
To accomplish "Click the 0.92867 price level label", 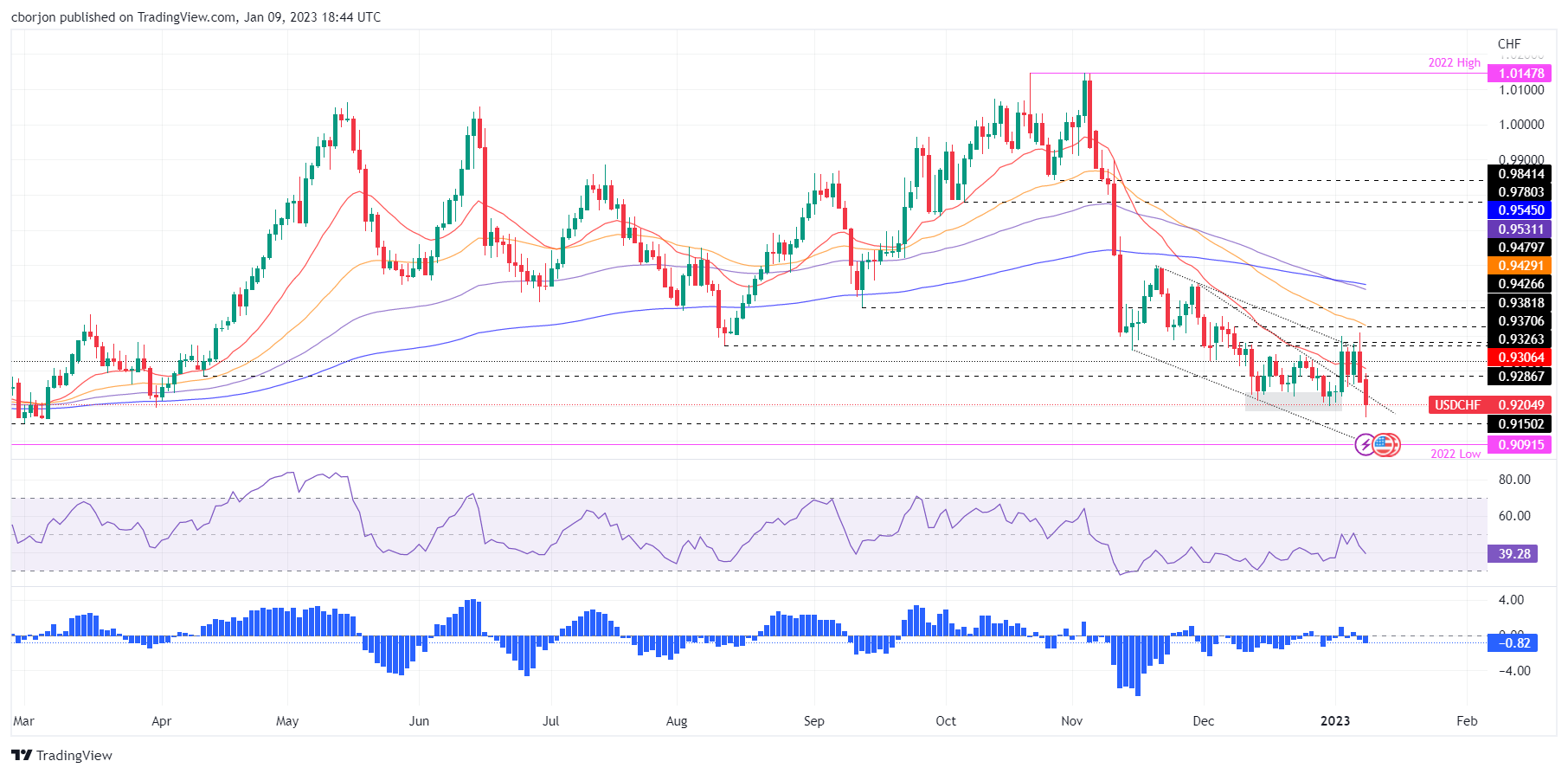I will [1520, 376].
